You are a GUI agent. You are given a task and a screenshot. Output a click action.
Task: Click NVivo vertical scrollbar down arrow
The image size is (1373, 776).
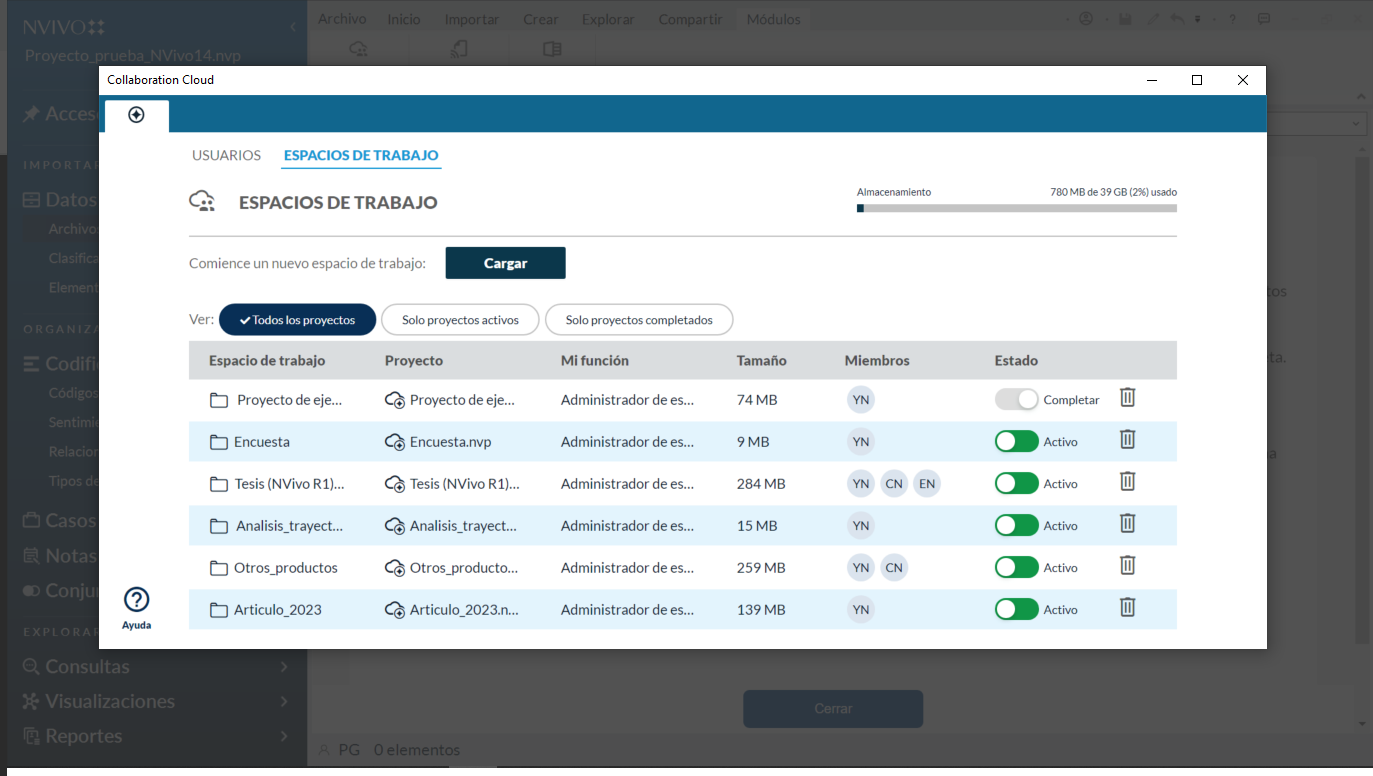1362,723
